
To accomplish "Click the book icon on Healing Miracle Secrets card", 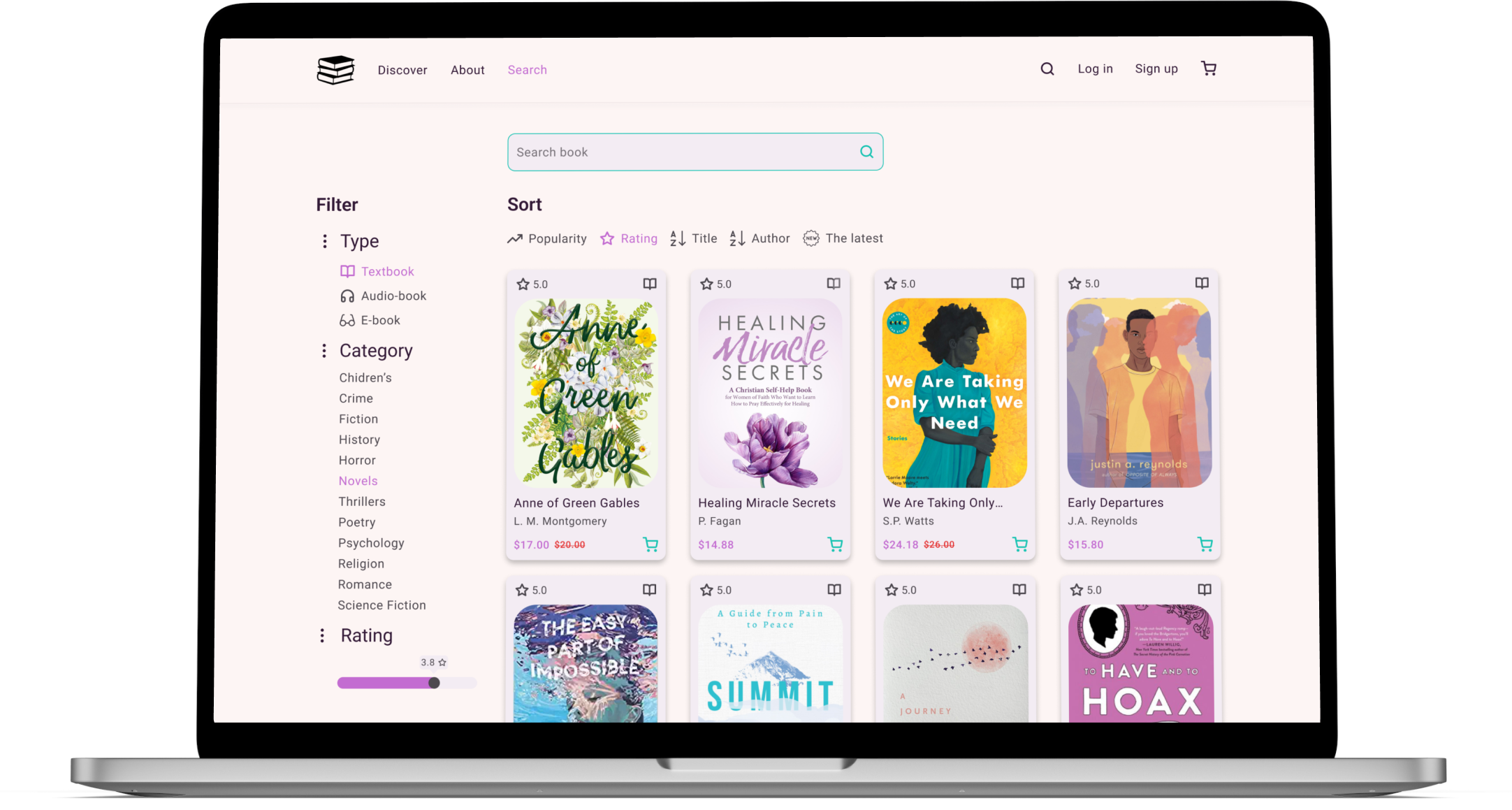I will point(834,284).
